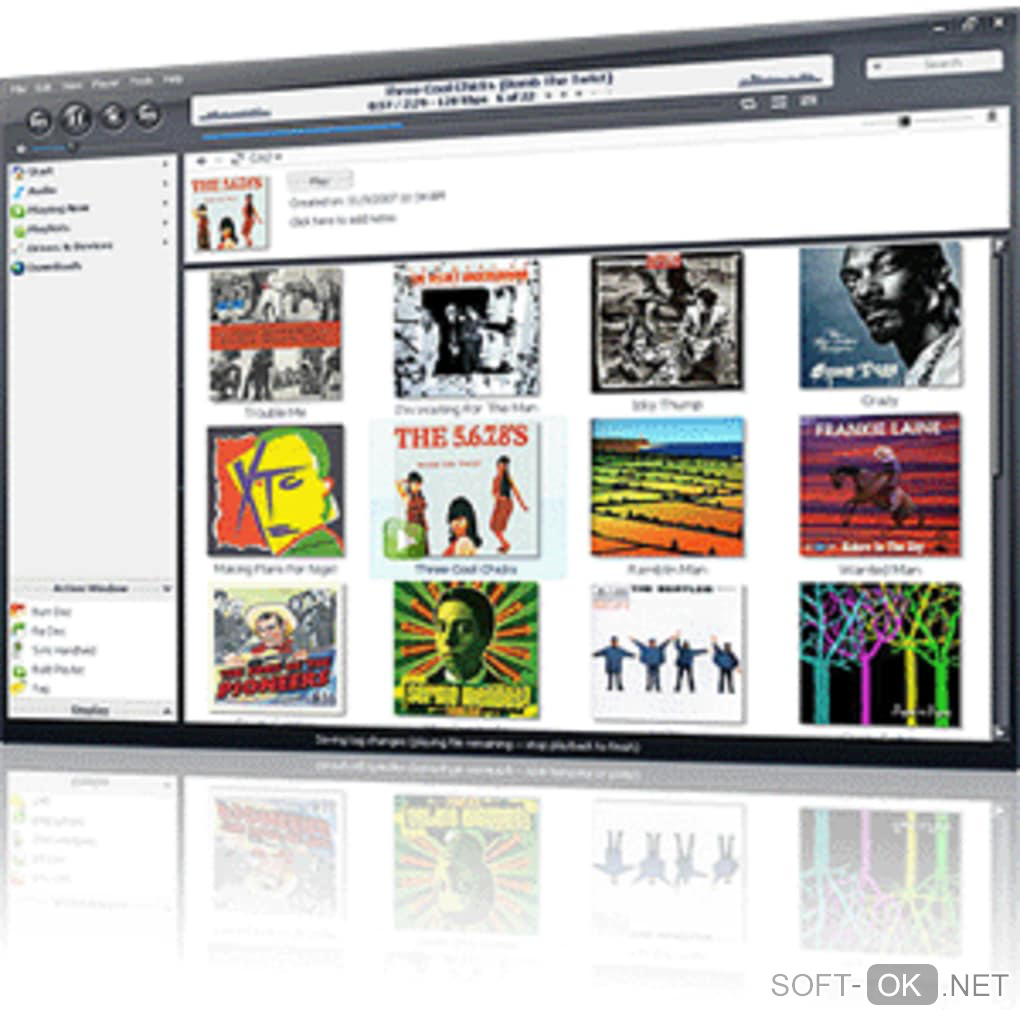This screenshot has width=1020, height=1010.
Task: Select the Icky Thump album cover
Action: (667, 323)
